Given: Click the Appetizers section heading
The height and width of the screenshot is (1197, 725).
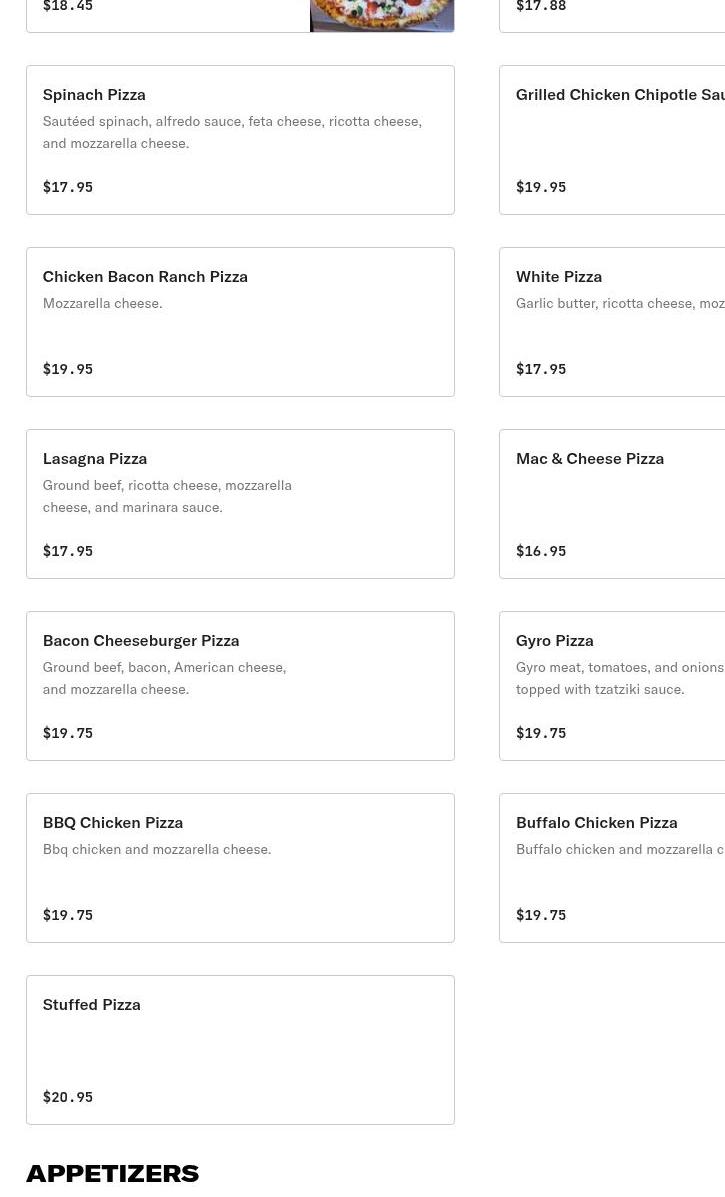Looking at the screenshot, I should [112, 1172].
